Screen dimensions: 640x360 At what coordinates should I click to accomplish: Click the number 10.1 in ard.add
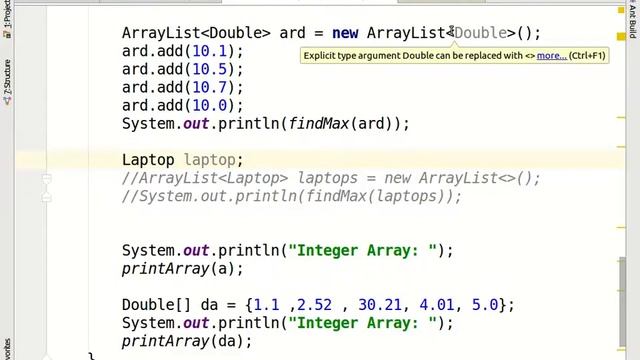209,51
